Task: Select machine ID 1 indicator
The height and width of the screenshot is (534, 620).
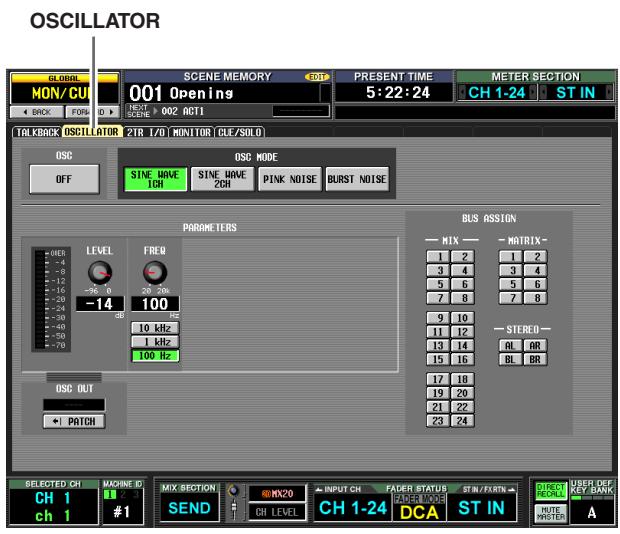Action: [110, 494]
